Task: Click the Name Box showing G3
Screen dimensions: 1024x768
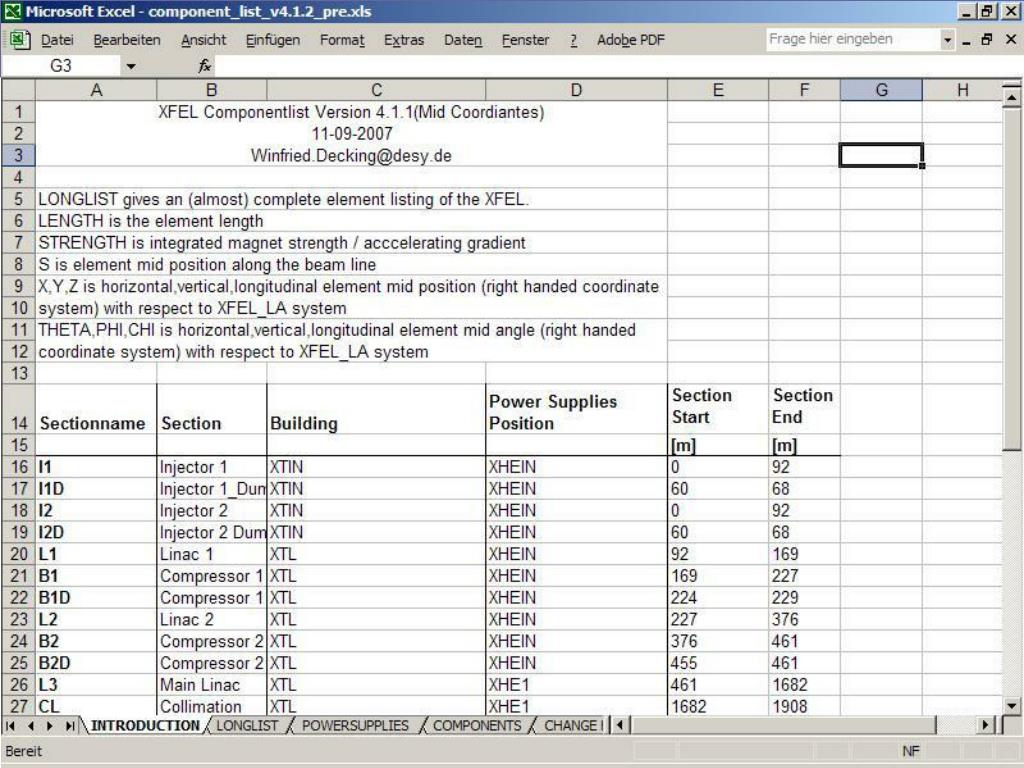Action: (x=61, y=66)
